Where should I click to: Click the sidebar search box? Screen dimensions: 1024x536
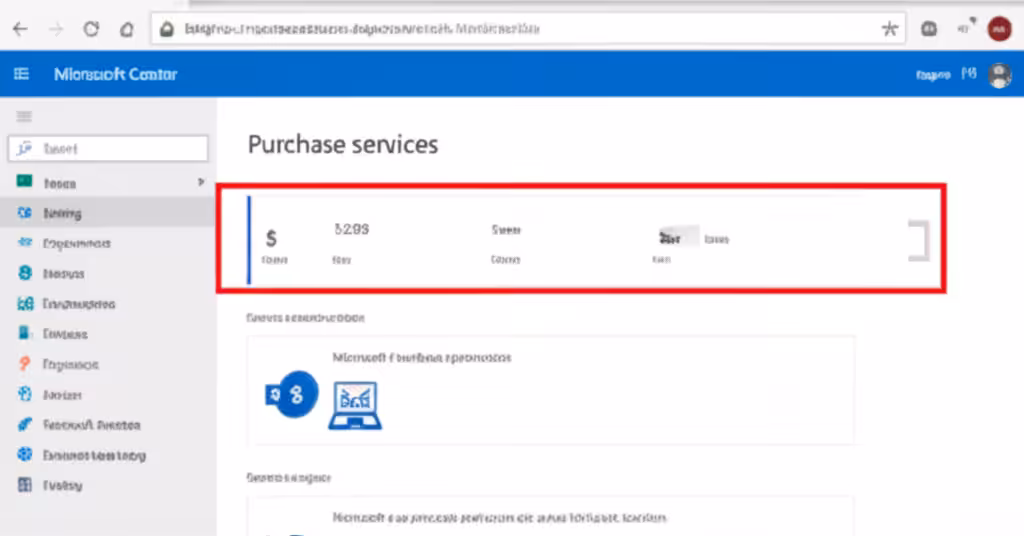click(x=108, y=149)
